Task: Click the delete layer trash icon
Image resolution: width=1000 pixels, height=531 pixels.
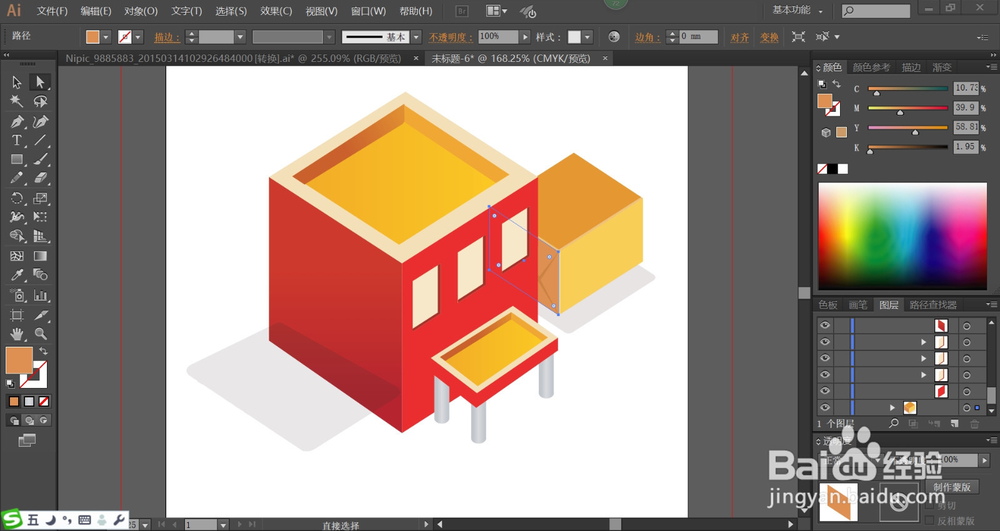Action: pos(974,423)
